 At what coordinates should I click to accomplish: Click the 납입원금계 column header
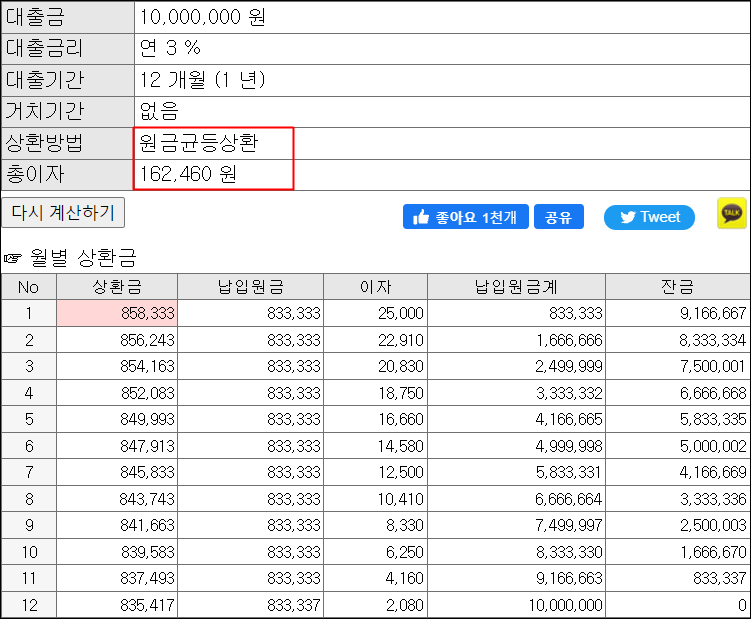pos(516,287)
